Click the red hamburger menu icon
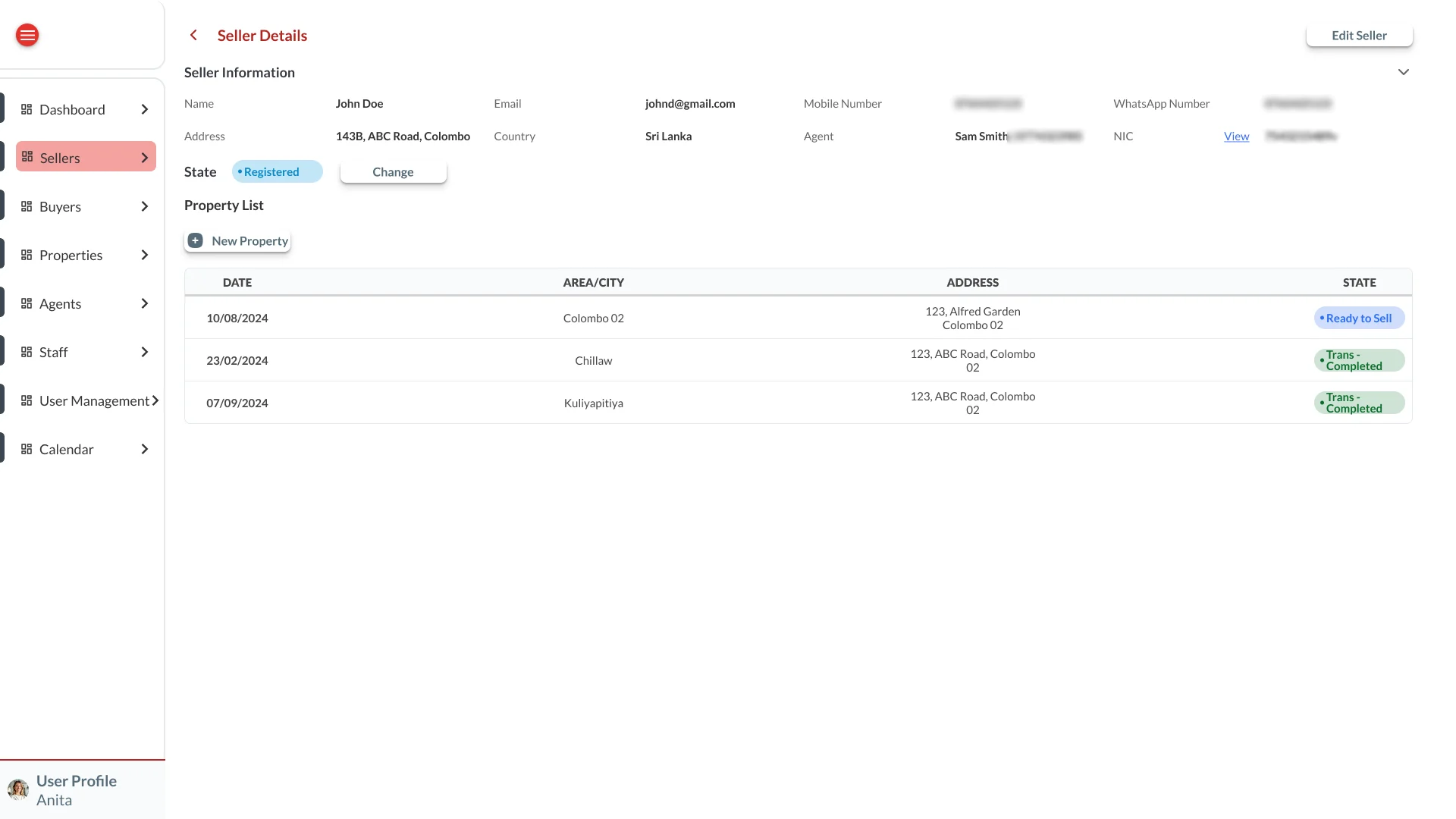1456x819 pixels. click(x=27, y=35)
